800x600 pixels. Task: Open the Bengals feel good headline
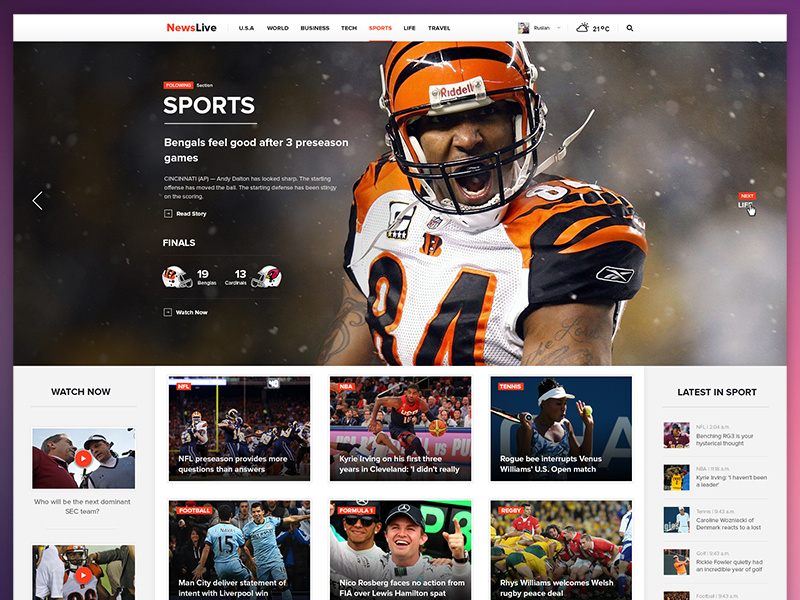[256, 150]
